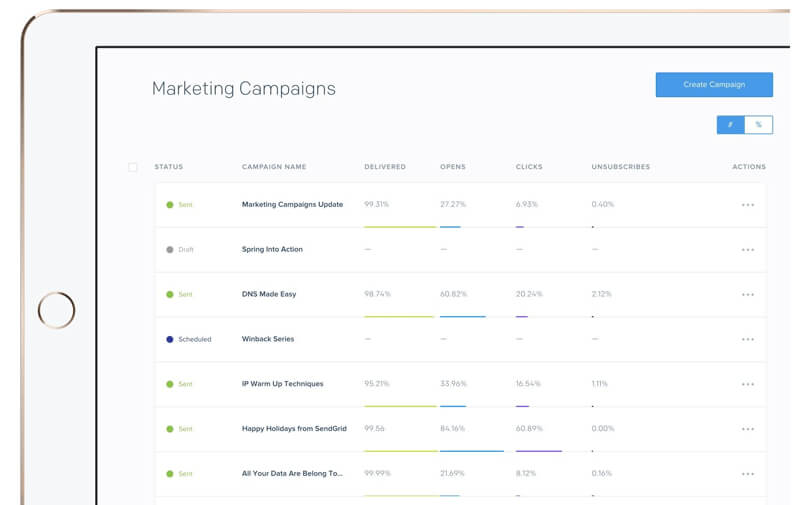Open the IP Warm Up Techniques campaign
This screenshot has height=505, width=800.
tap(283, 384)
